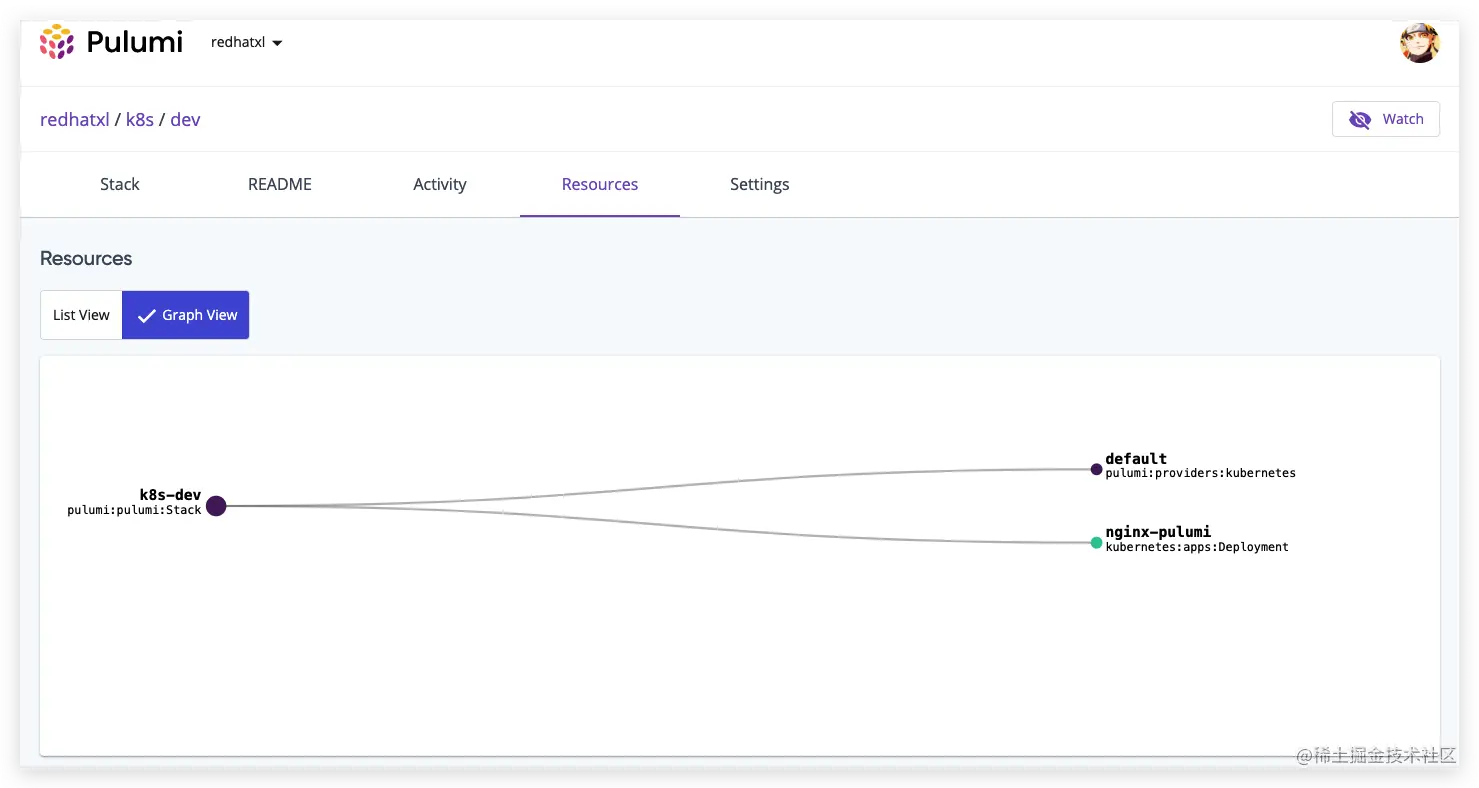Select the nginx-pulumi deployment green node
1479x788 pixels.
coord(1096,543)
